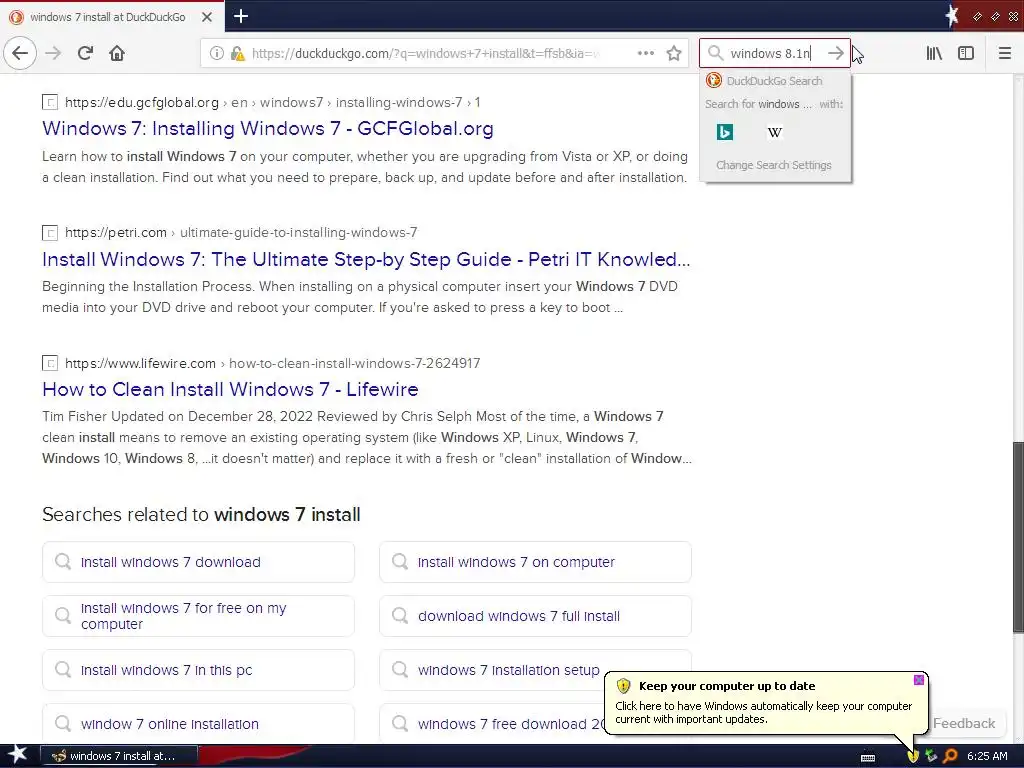Open the GCFGlobal Installing Windows 7 result
Viewport: 1024px width, 768px height.
268,129
